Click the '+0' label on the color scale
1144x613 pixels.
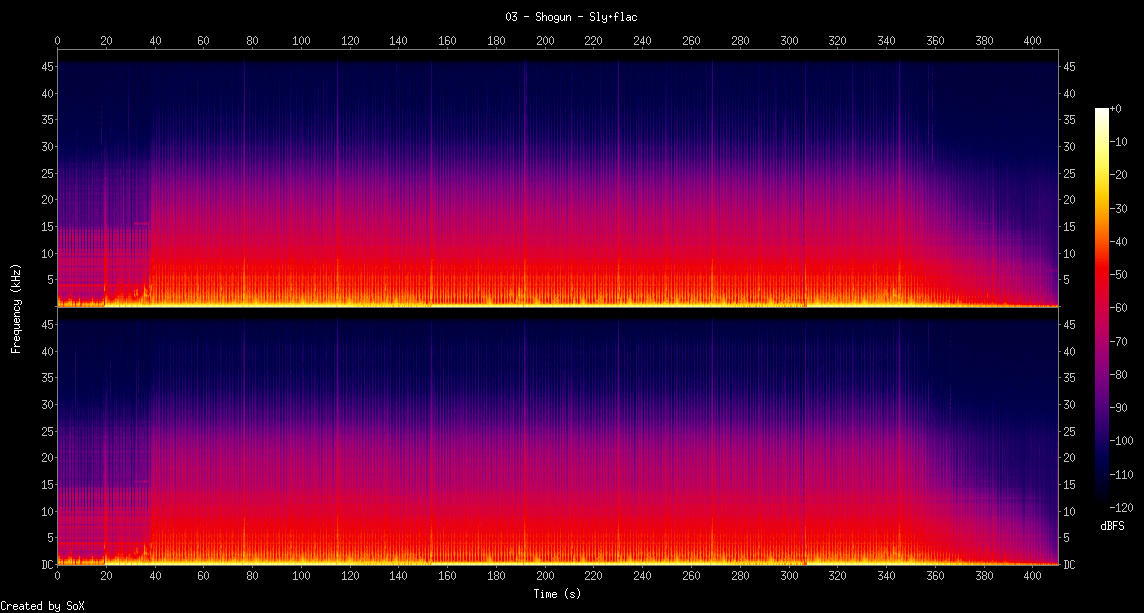tap(1117, 109)
